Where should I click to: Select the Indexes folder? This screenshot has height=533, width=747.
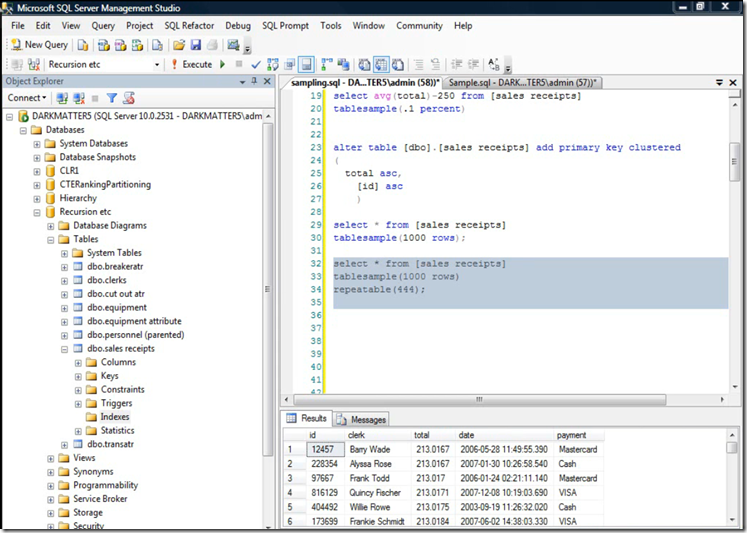point(114,417)
